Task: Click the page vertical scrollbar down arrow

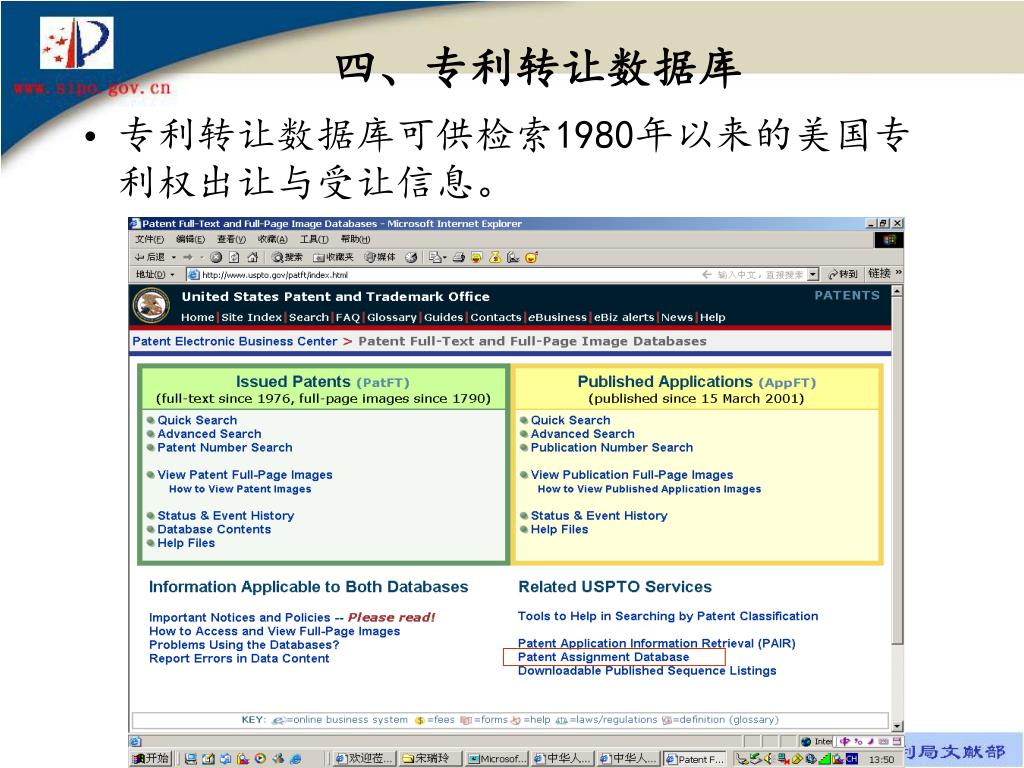Action: pyautogui.click(x=897, y=726)
